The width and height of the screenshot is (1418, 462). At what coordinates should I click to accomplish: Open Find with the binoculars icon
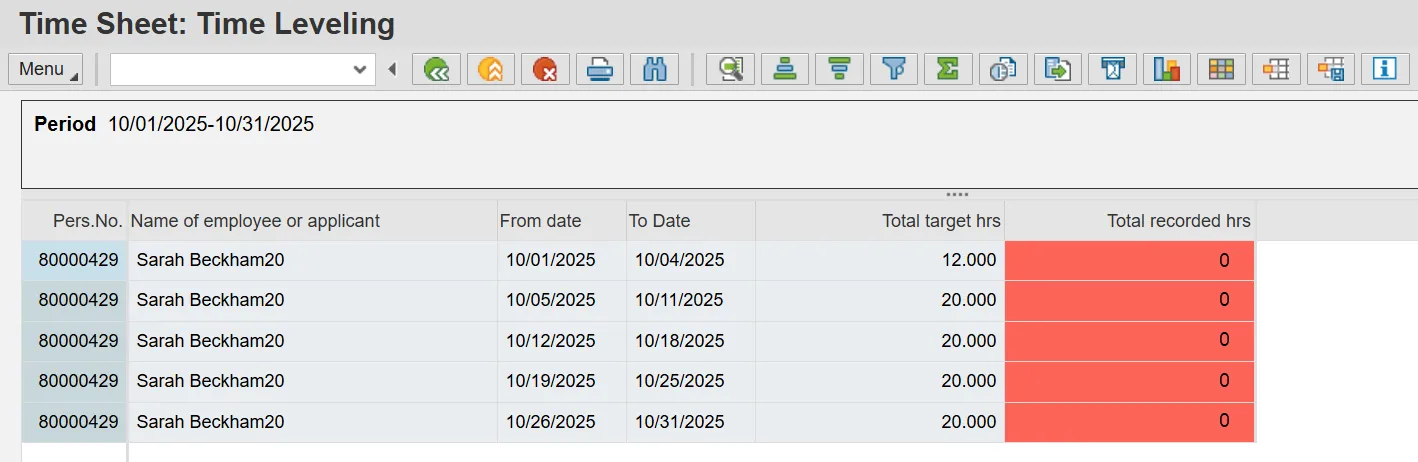coord(654,69)
